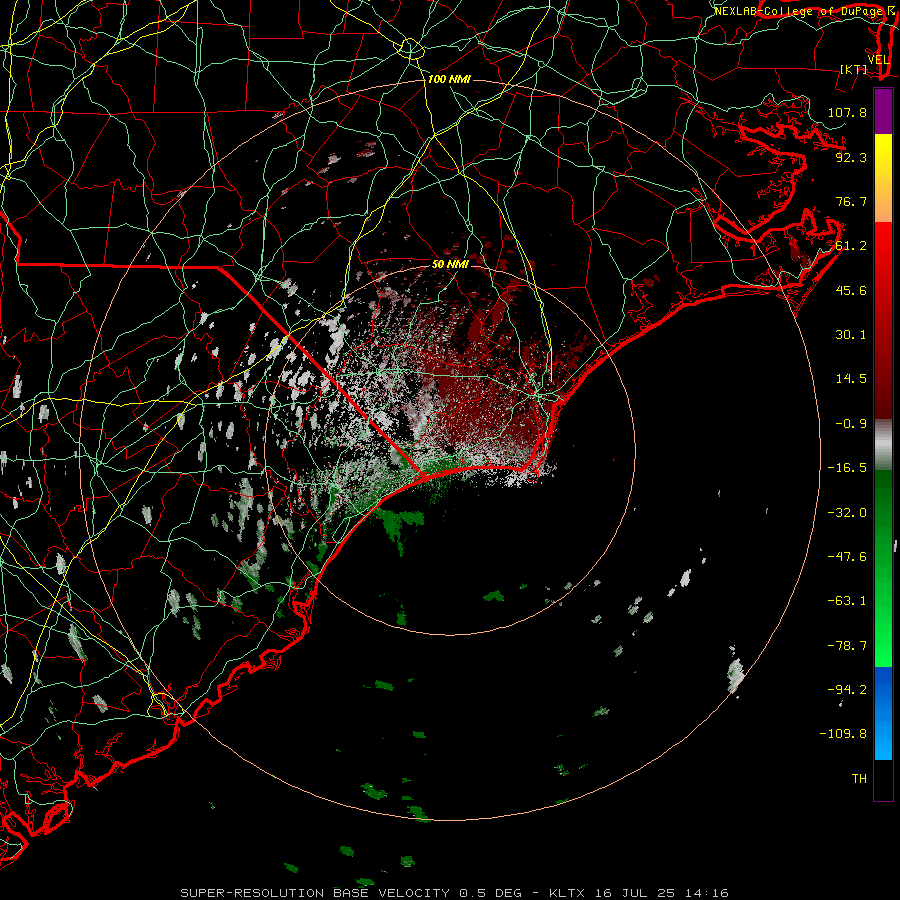Select the -47.6 velocity scale value

(847, 557)
